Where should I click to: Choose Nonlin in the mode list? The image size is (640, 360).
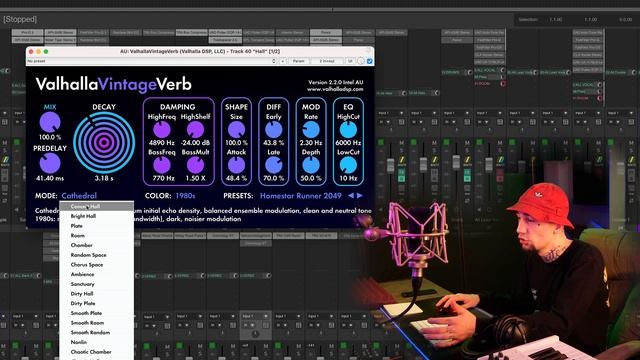point(97,342)
